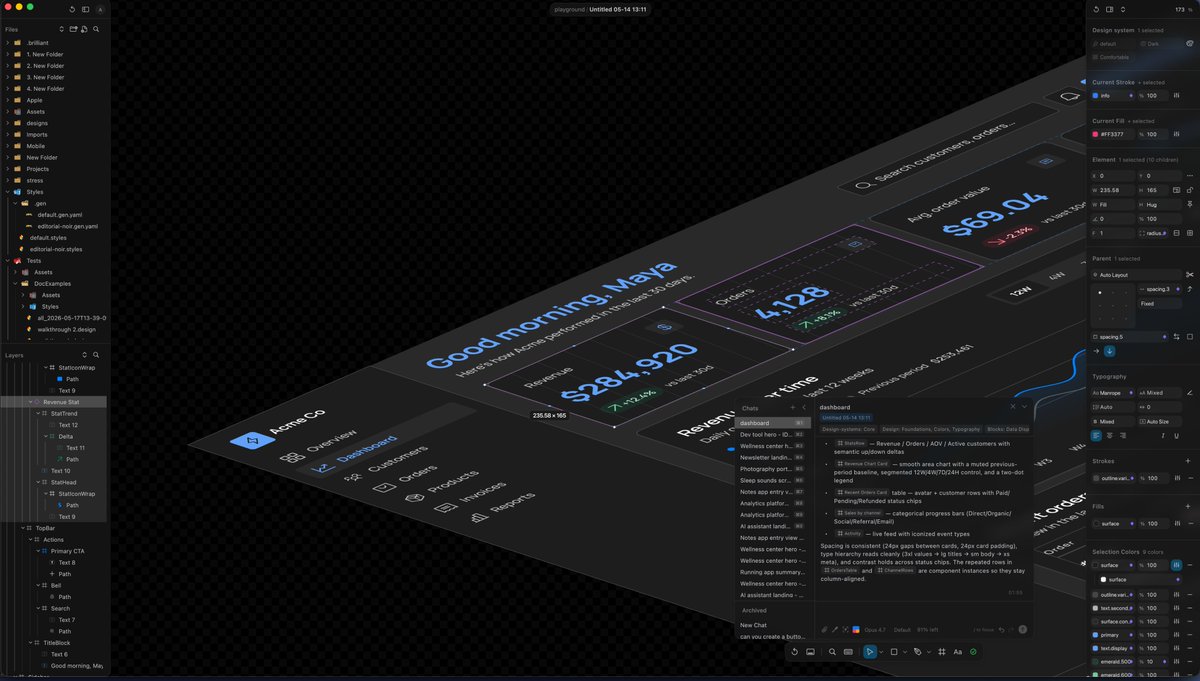Open the Auto Layout dropdown in Parent
Viewport: 1200px width, 681px height.
(x=1136, y=274)
